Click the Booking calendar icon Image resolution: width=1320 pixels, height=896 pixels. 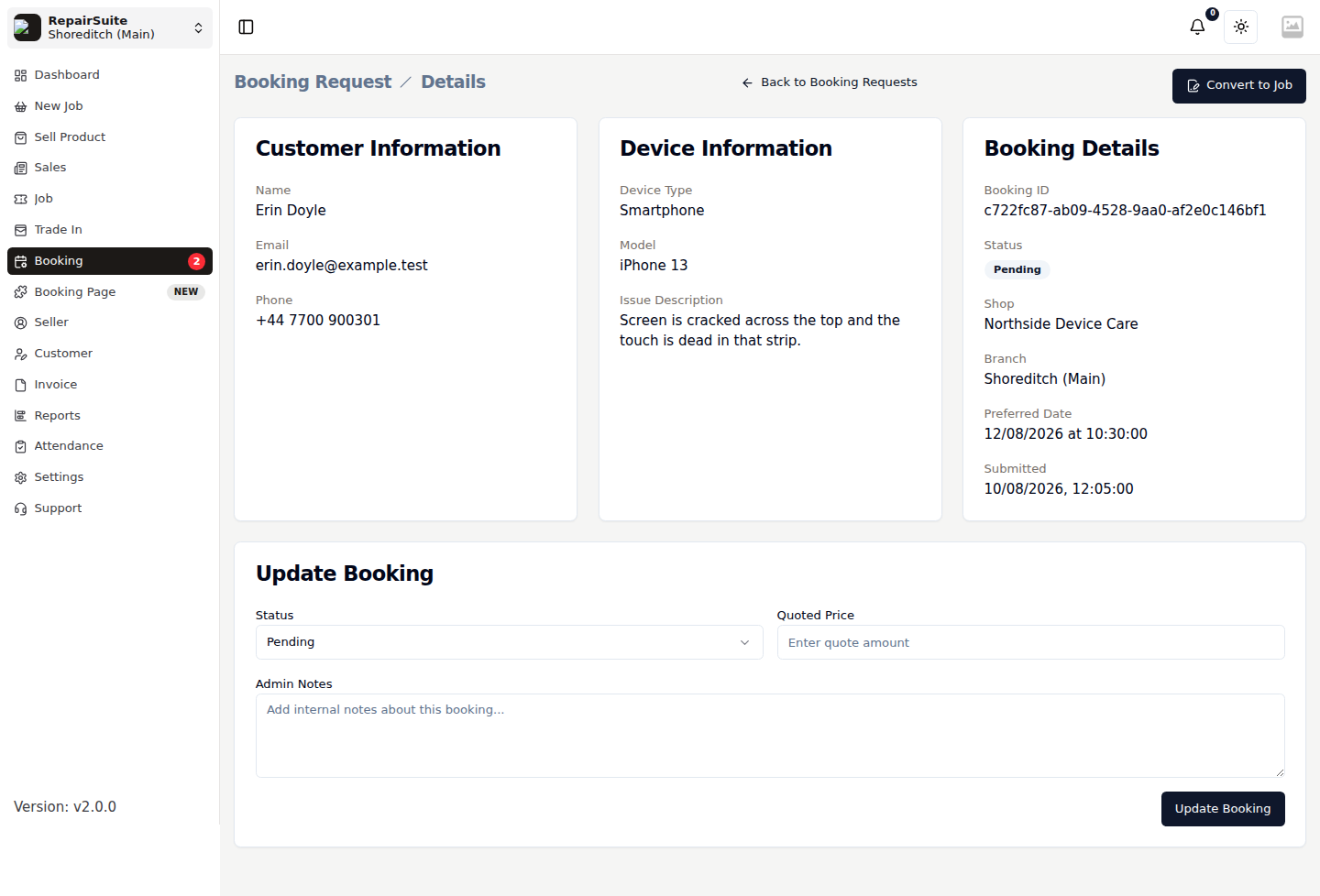pos(20,261)
